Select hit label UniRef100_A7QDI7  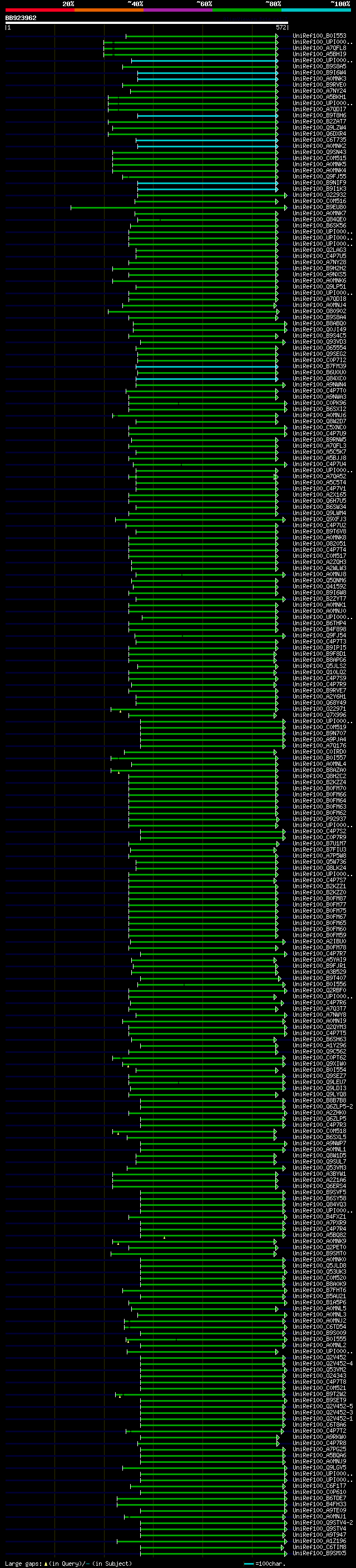(319, 110)
